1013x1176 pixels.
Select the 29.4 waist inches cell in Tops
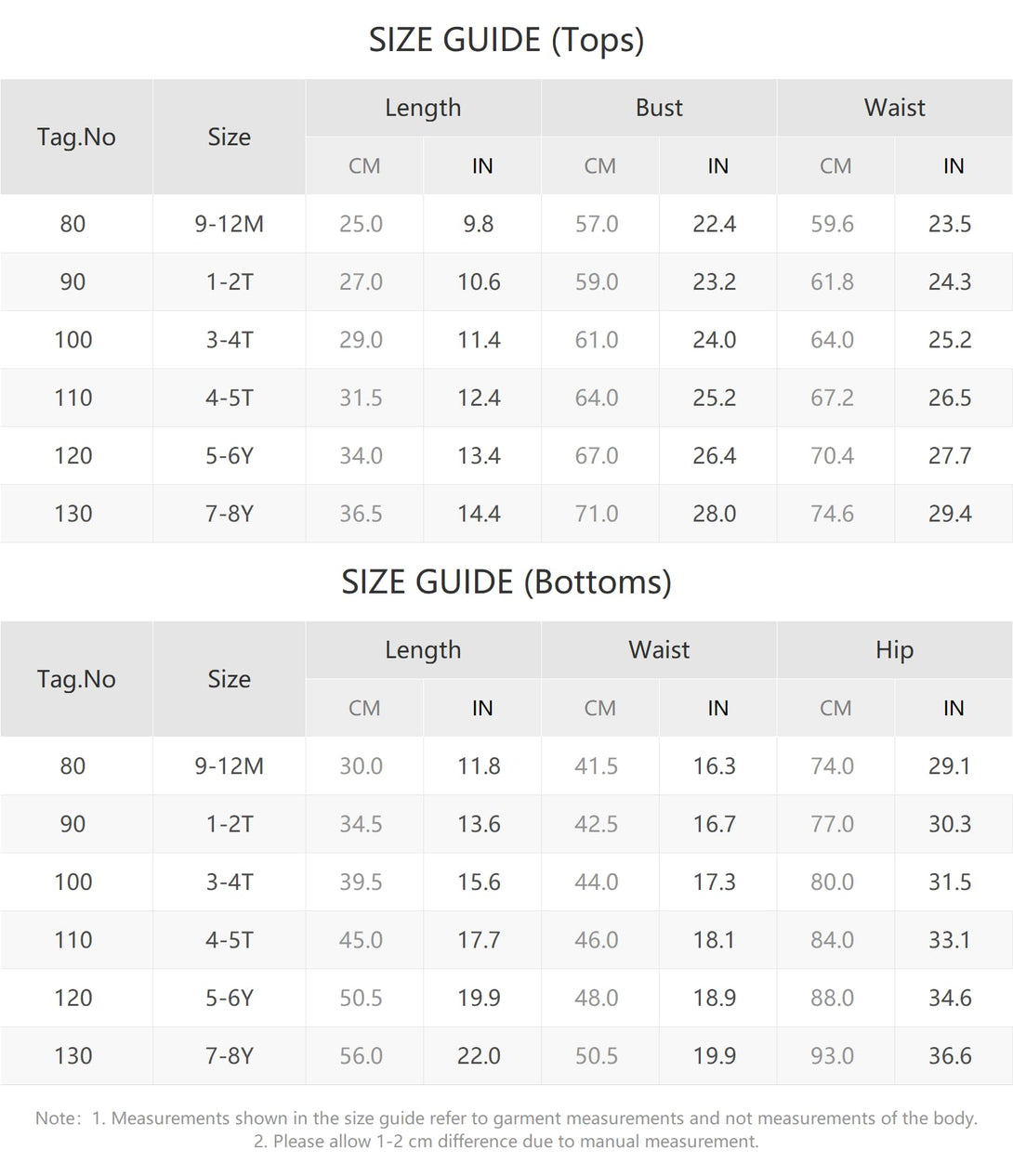pos(950,514)
